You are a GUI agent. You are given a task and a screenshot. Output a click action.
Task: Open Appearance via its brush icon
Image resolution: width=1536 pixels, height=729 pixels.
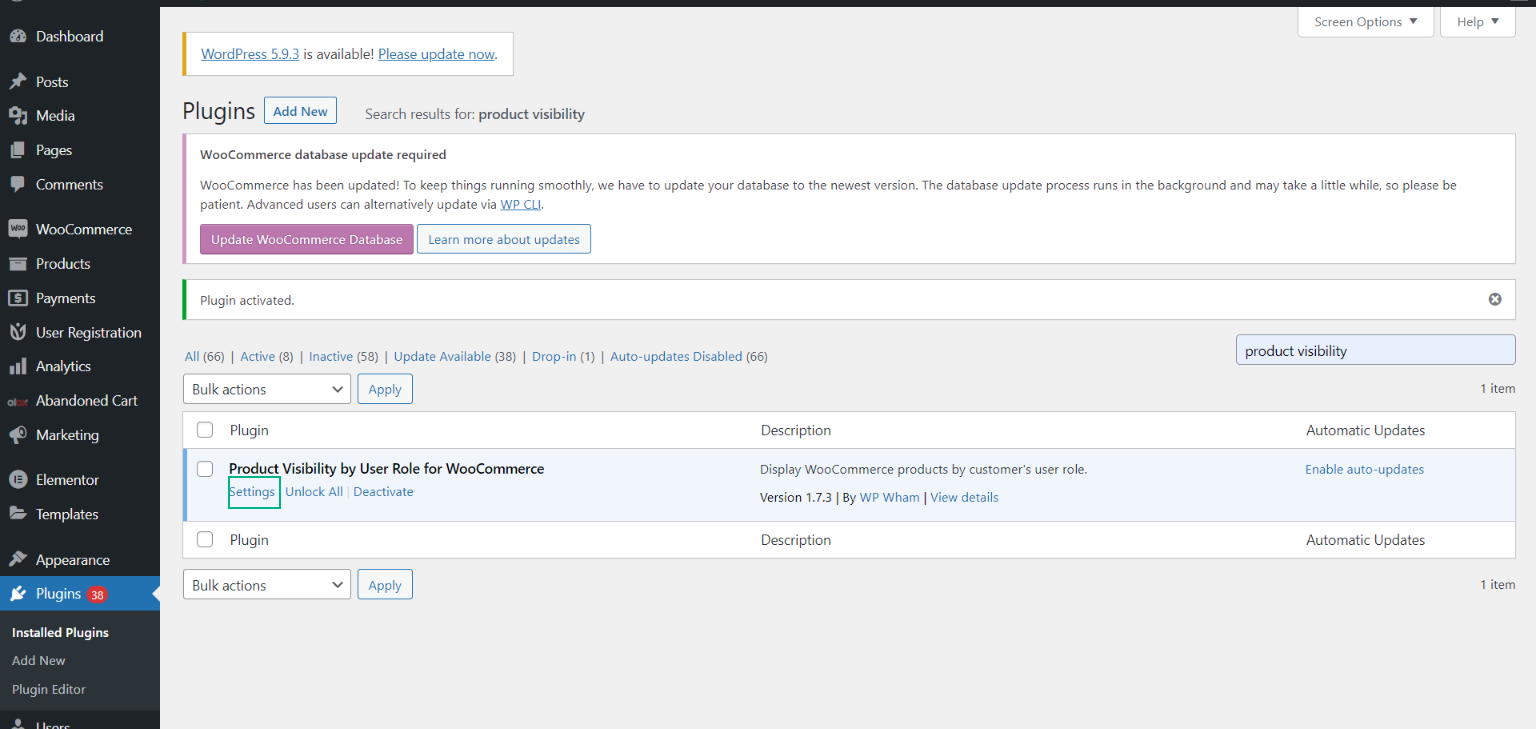pyautogui.click(x=20, y=559)
